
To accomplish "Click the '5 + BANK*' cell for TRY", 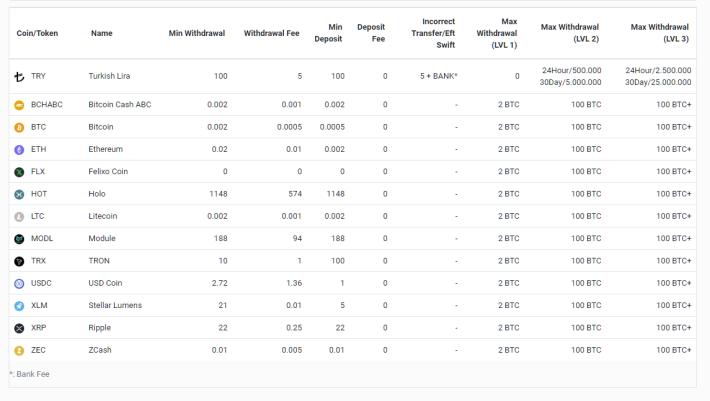I will coord(438,76).
